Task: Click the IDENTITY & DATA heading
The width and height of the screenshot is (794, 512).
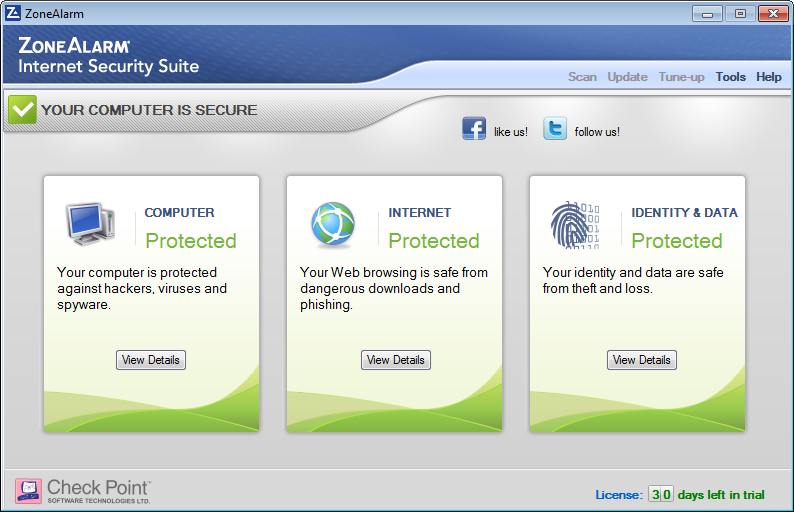Action: tap(684, 213)
